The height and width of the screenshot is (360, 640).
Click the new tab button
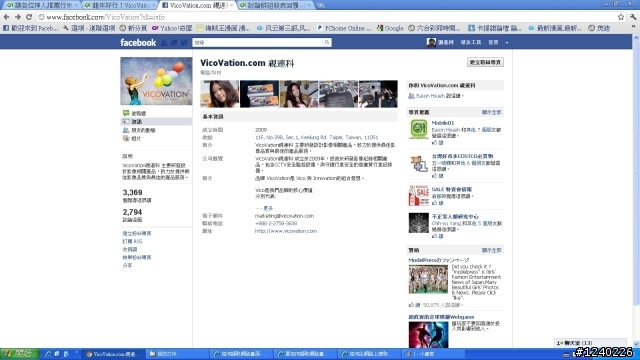pos(321,5)
